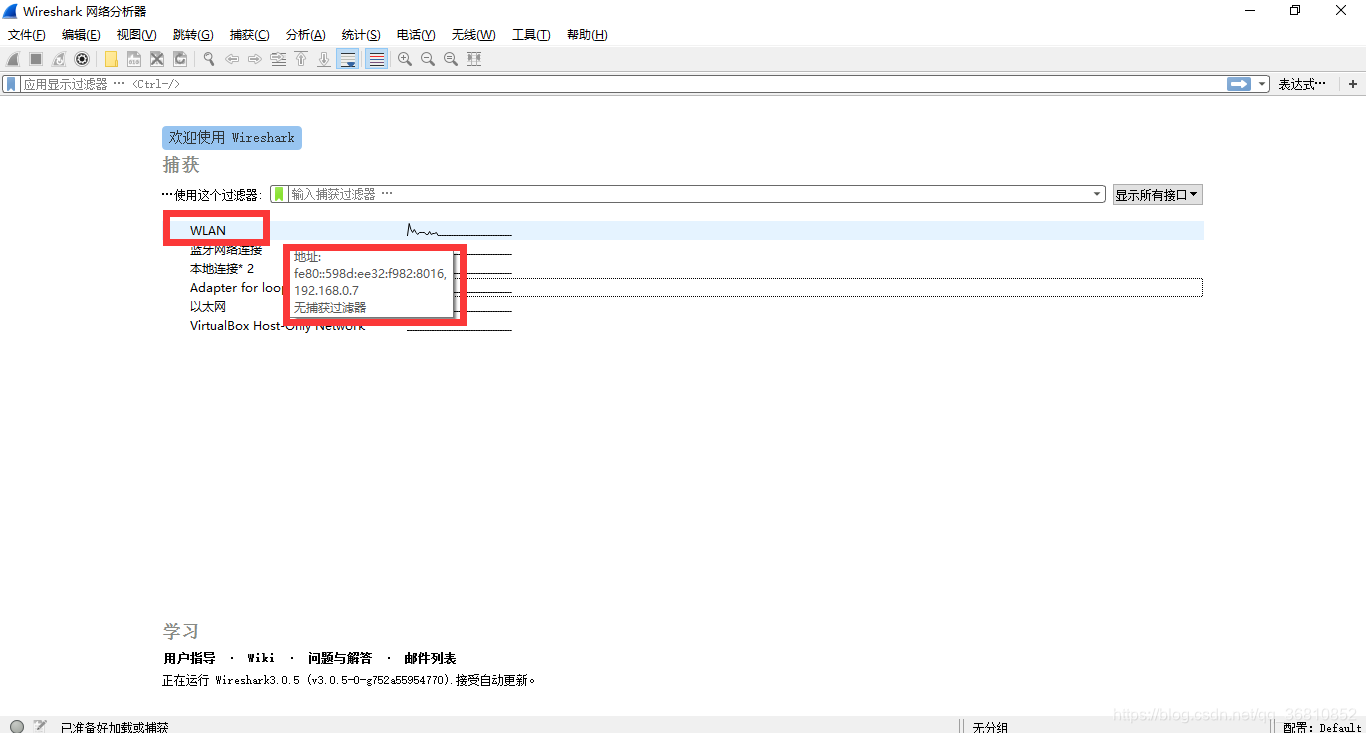Save the capture file via toolbar icon

tap(134, 59)
